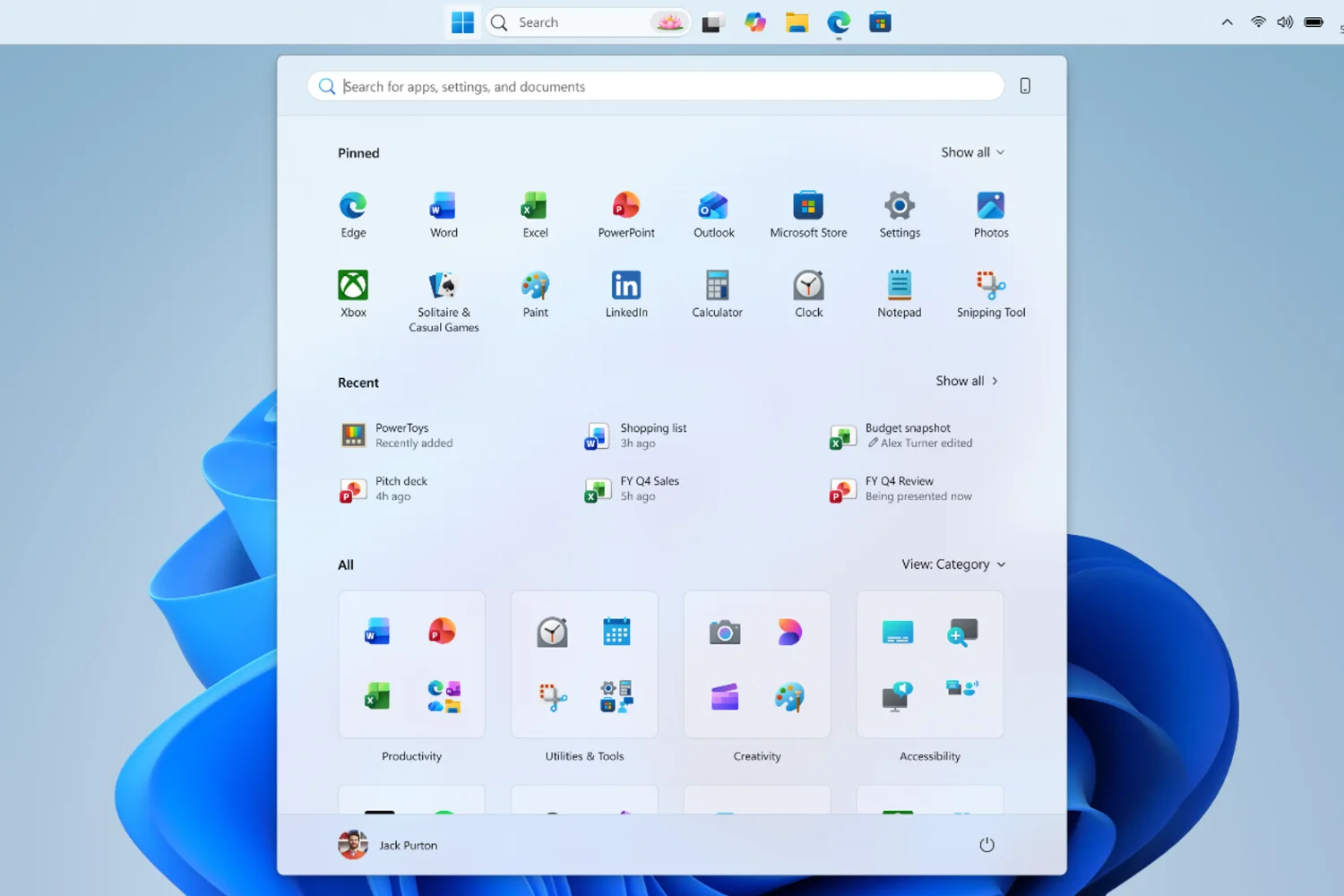This screenshot has height=896, width=1344.
Task: Open File Explorer from the taskbar
Action: 797,22
